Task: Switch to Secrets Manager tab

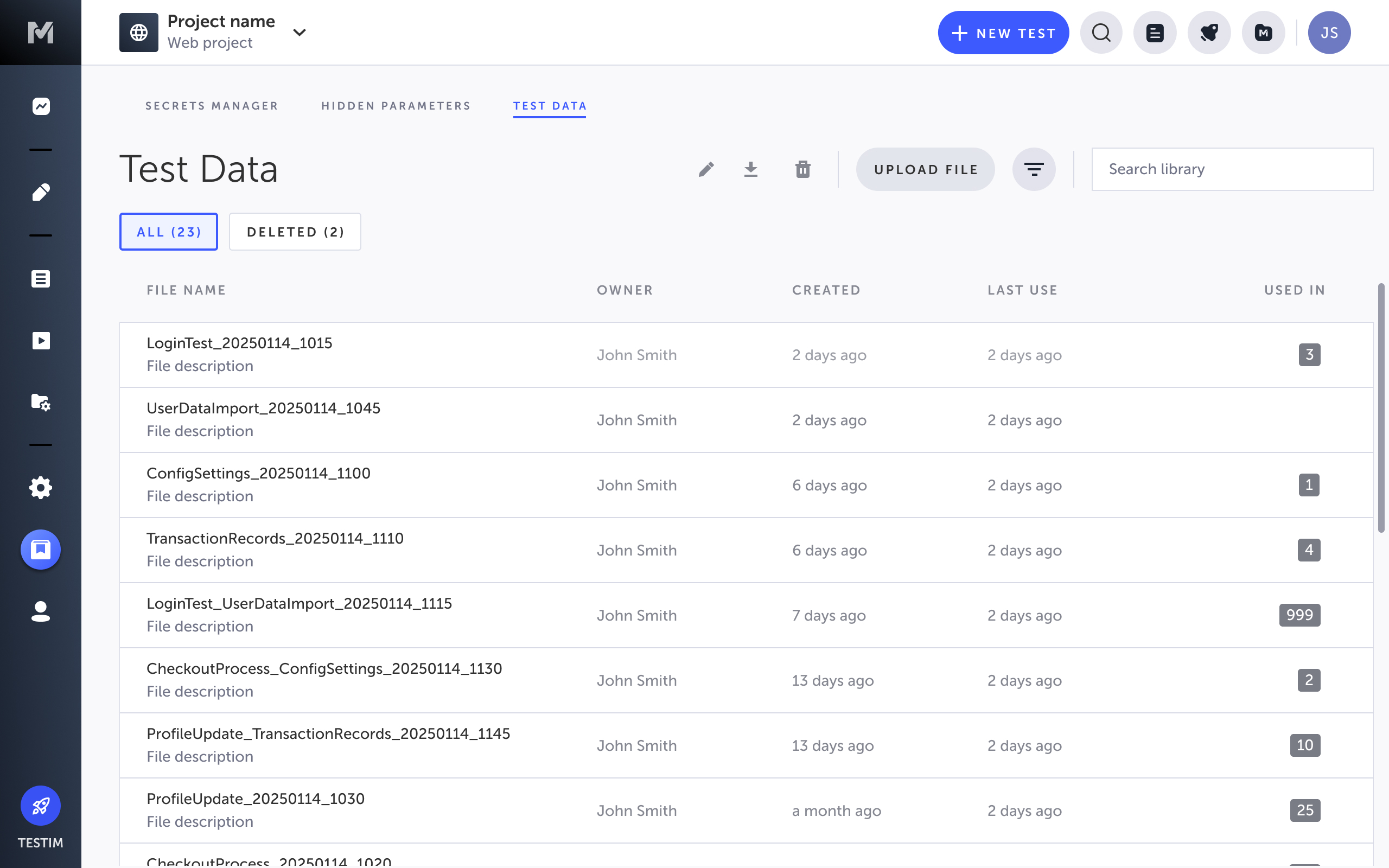Action: (x=212, y=106)
